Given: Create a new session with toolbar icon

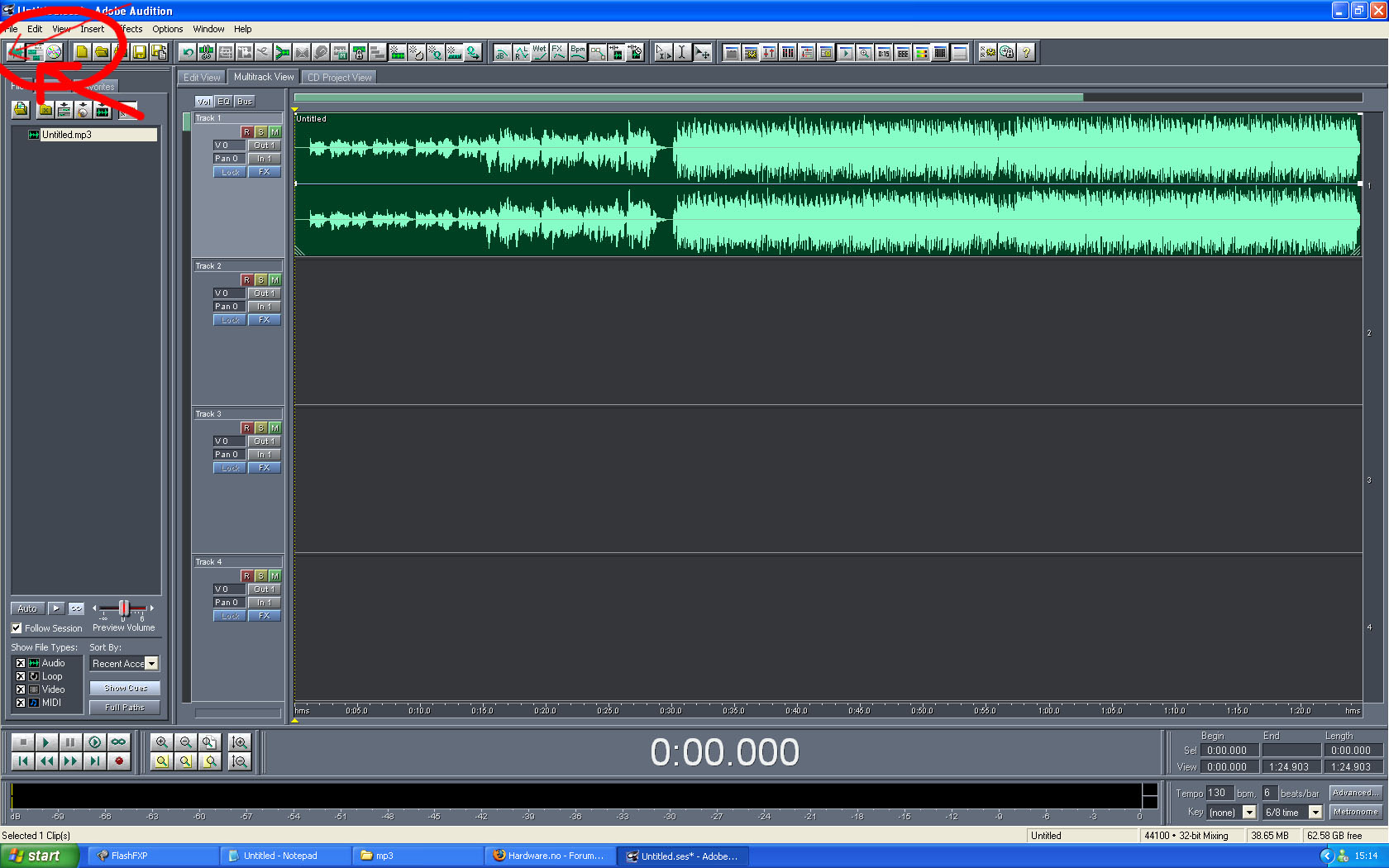Looking at the screenshot, I should (81, 52).
